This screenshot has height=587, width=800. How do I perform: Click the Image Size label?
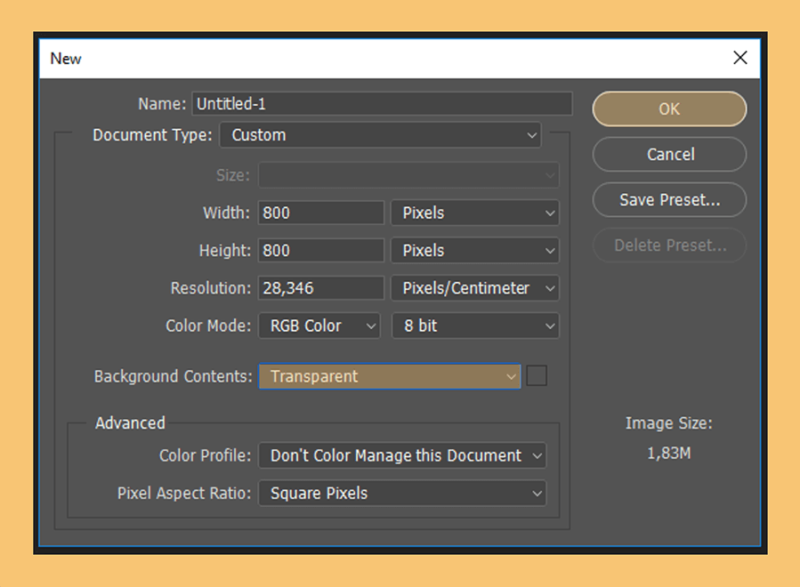669,423
